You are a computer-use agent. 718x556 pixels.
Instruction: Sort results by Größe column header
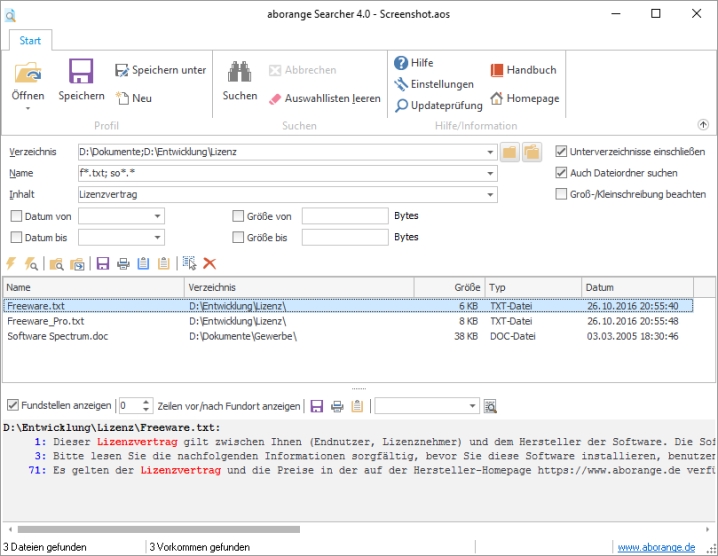coord(449,288)
